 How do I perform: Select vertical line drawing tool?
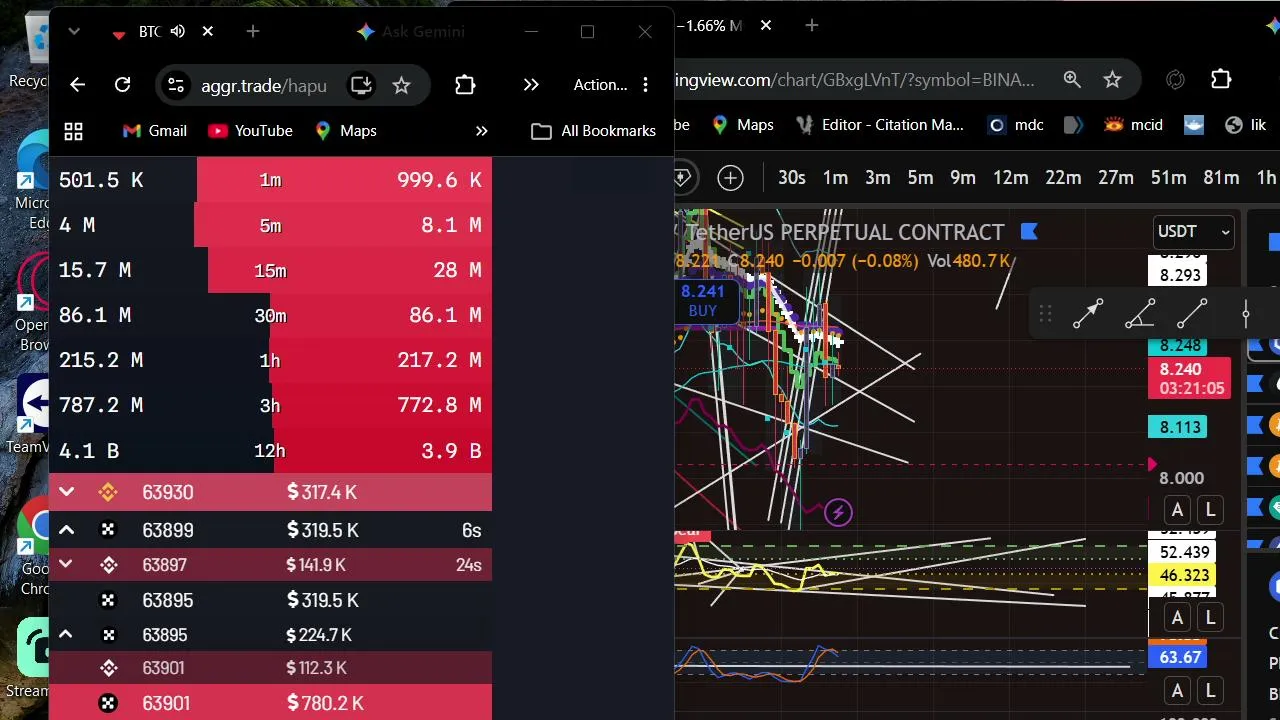click(1246, 314)
